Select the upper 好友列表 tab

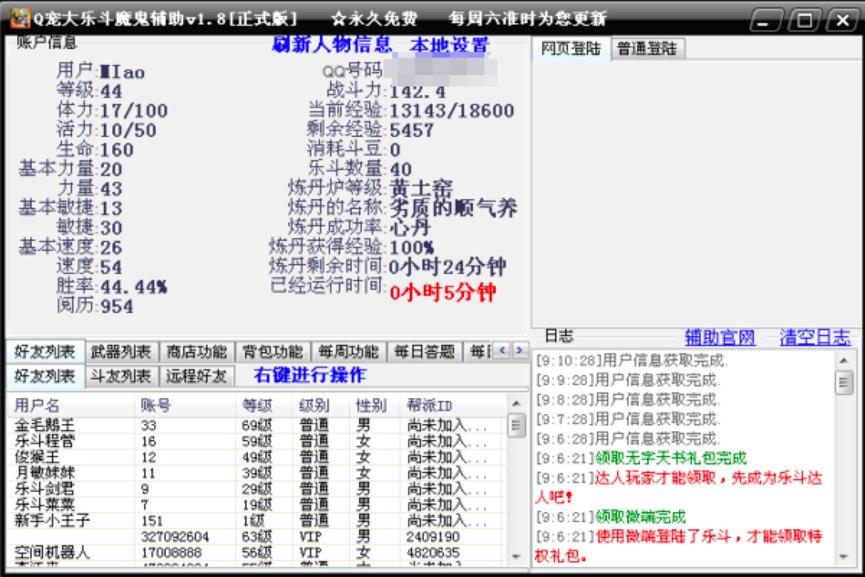point(45,351)
